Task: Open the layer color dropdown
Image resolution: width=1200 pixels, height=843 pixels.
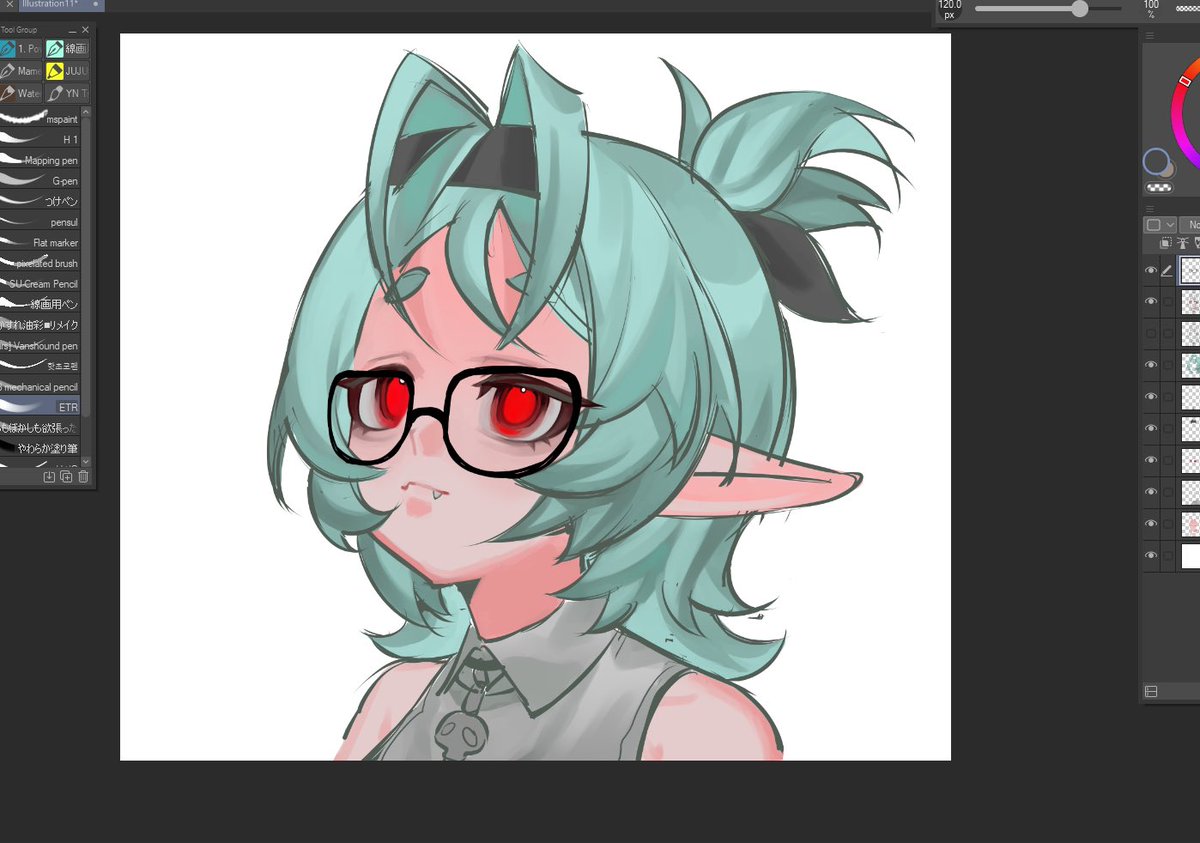Action: (1161, 225)
